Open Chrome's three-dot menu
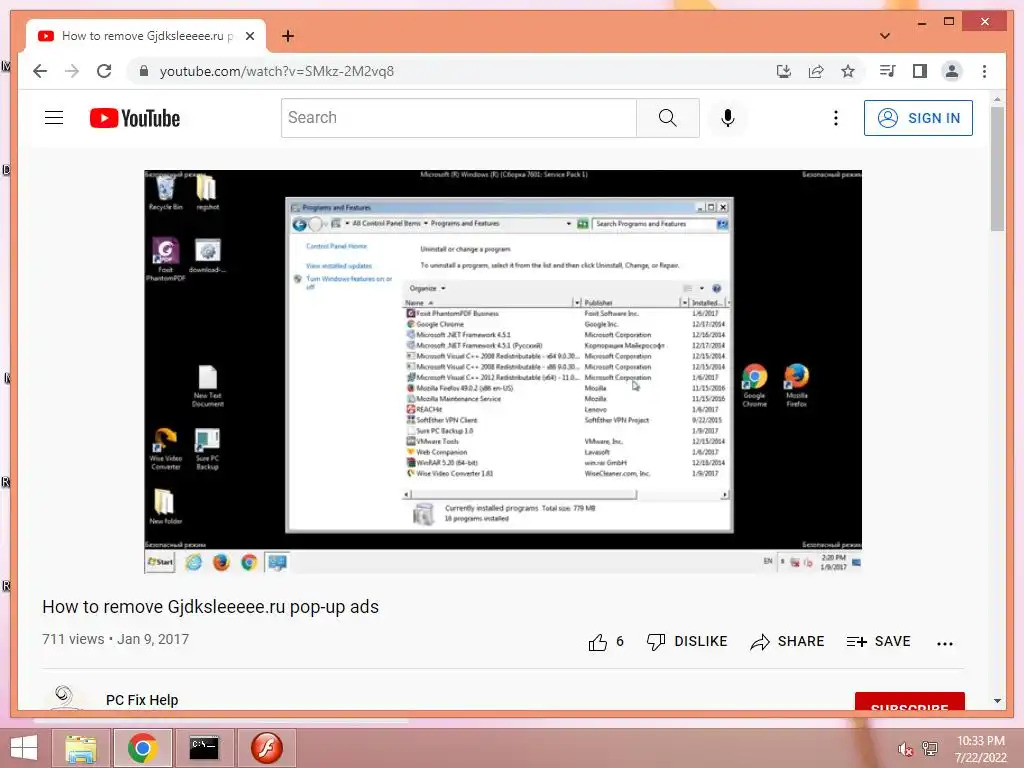The height and width of the screenshot is (768, 1024). coord(984,71)
